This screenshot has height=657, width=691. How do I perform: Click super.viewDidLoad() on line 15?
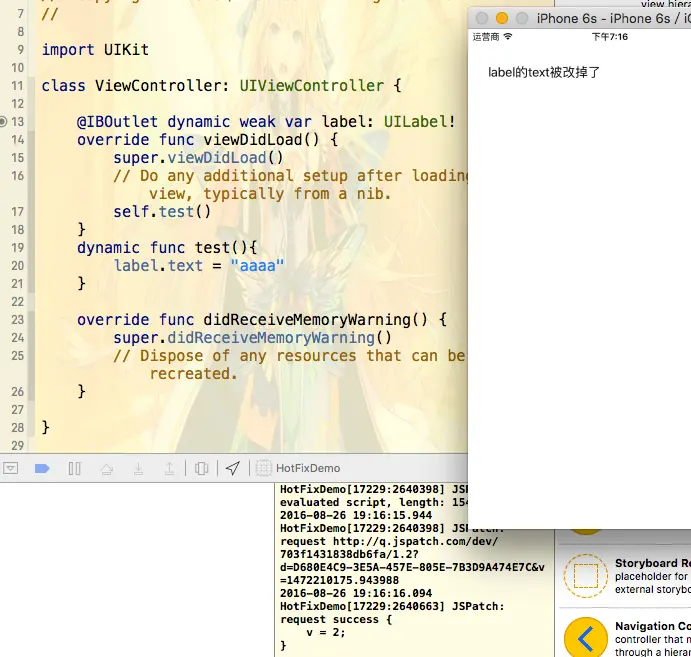(198, 158)
